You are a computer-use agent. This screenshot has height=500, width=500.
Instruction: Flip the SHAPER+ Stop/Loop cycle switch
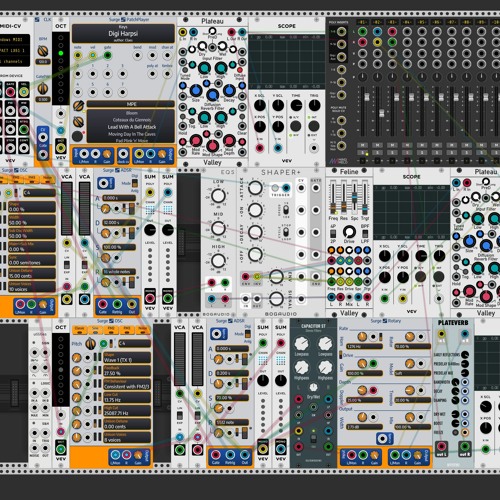coord(285,232)
